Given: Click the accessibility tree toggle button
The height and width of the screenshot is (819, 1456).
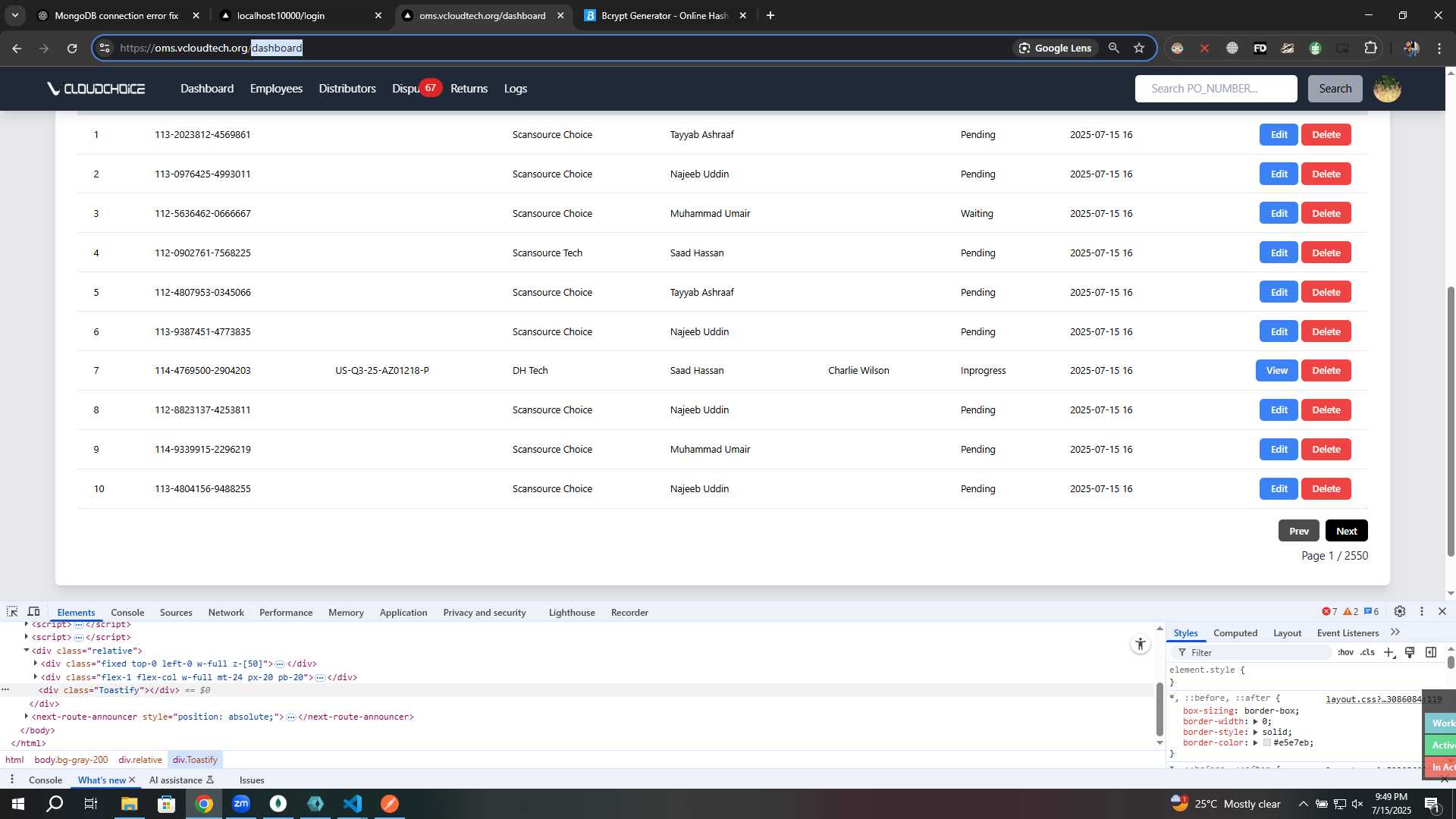Looking at the screenshot, I should click(1141, 645).
